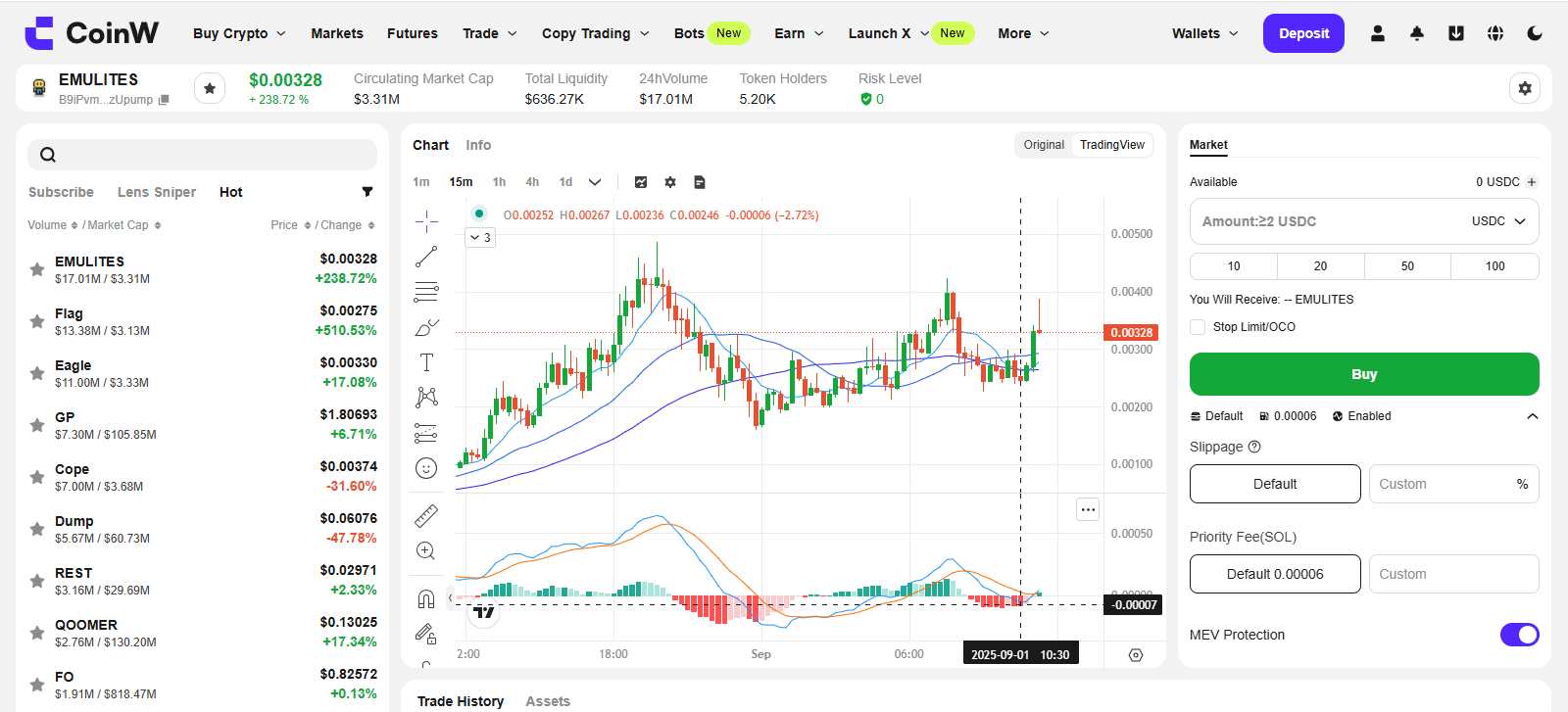Select the trend line drawing tool
1568x712 pixels.
tap(426, 257)
